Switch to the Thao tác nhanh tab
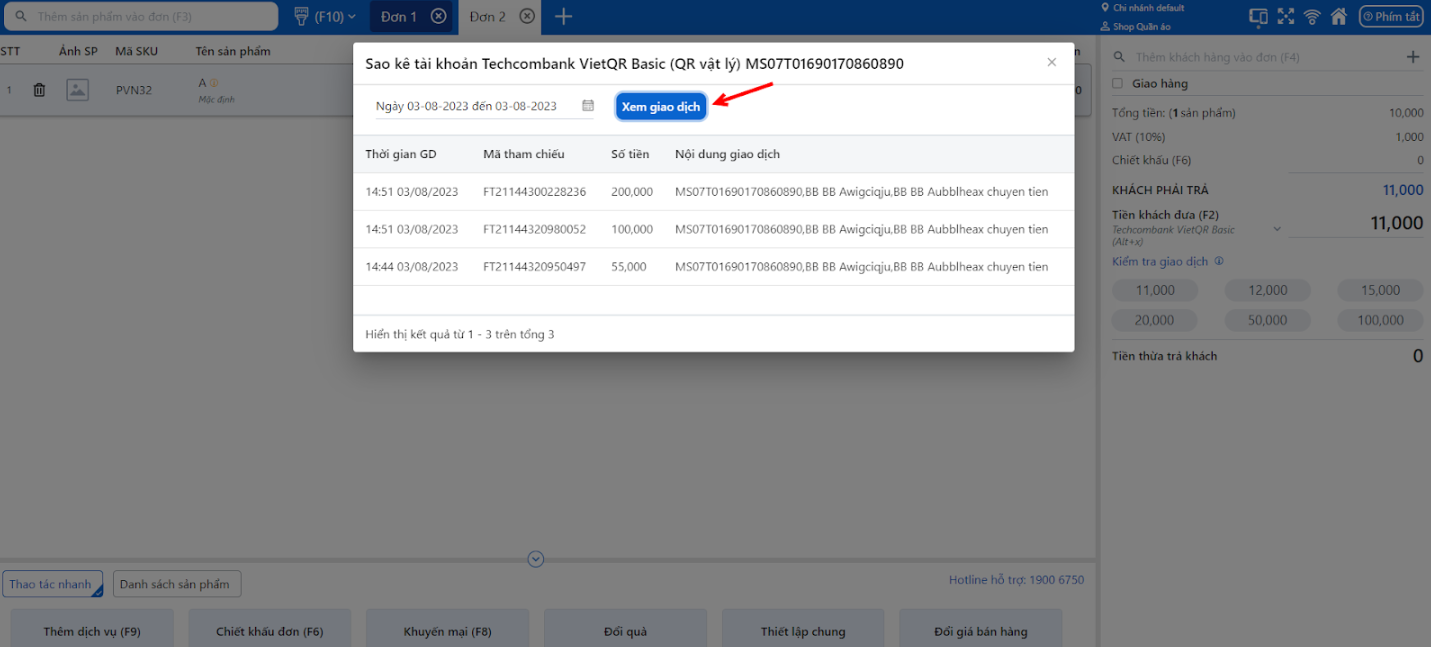 [53, 584]
